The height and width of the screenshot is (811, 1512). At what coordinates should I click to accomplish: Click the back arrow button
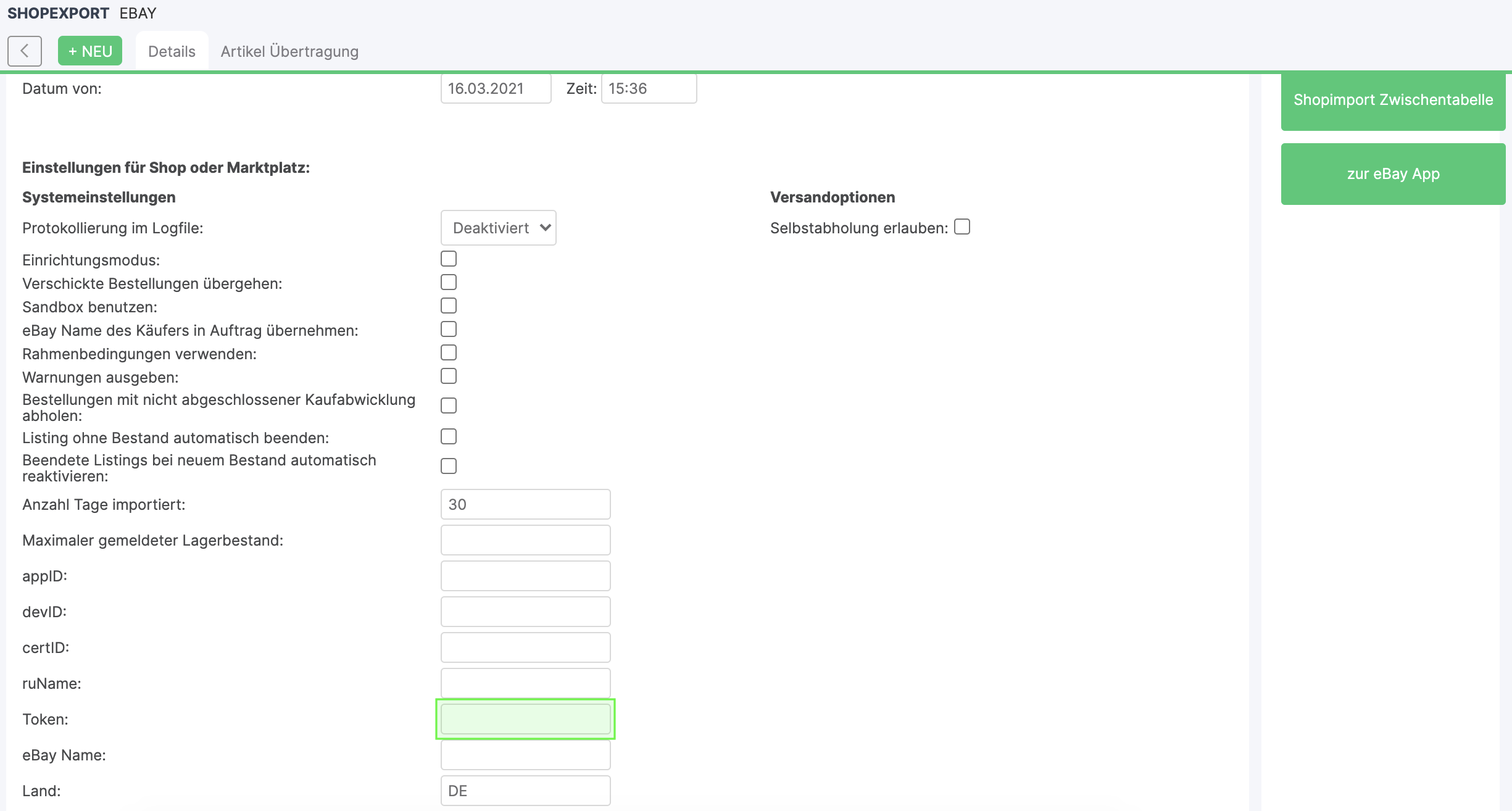click(25, 51)
